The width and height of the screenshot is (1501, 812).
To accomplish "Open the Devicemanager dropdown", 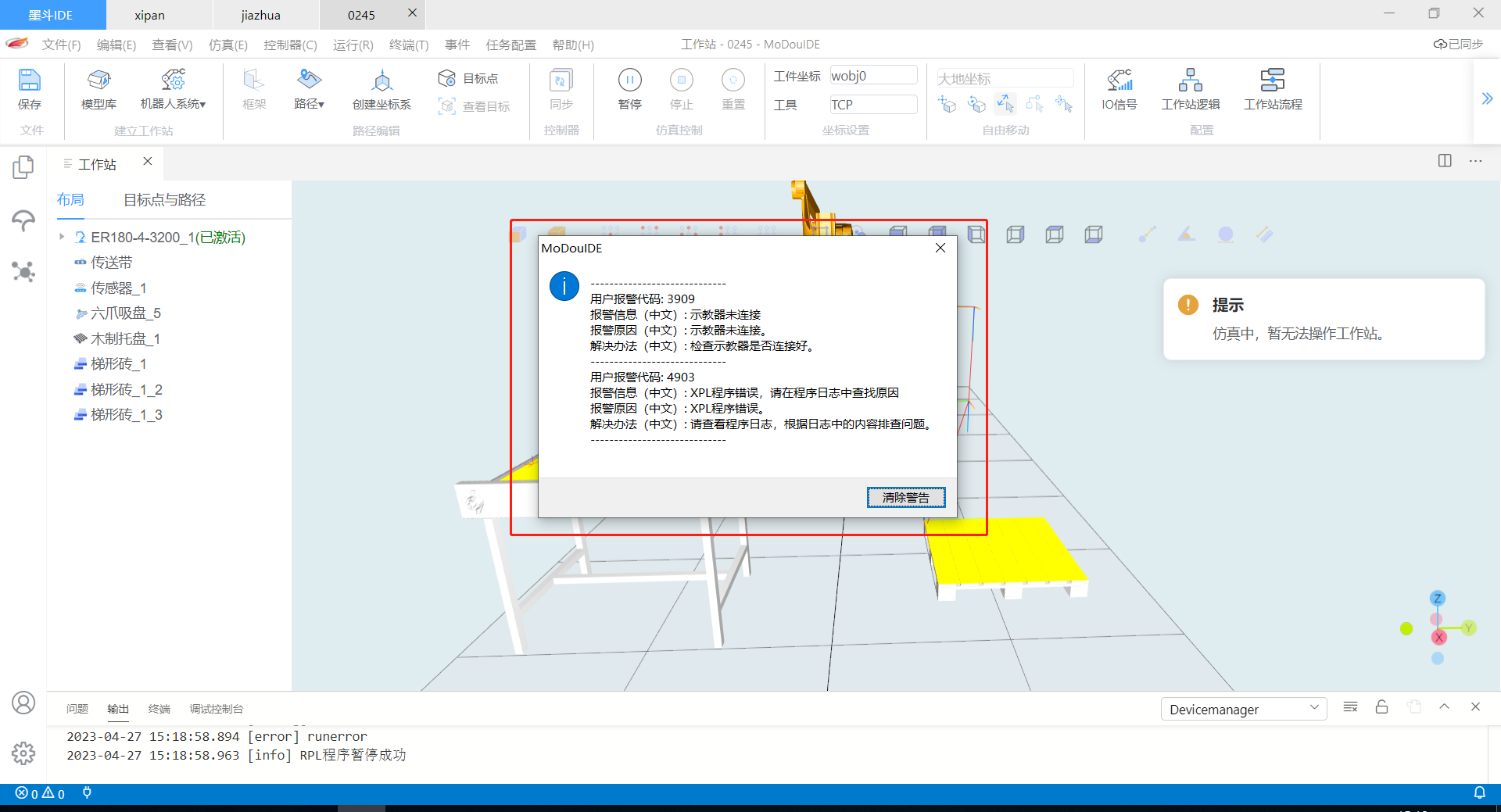I will click(1243, 709).
